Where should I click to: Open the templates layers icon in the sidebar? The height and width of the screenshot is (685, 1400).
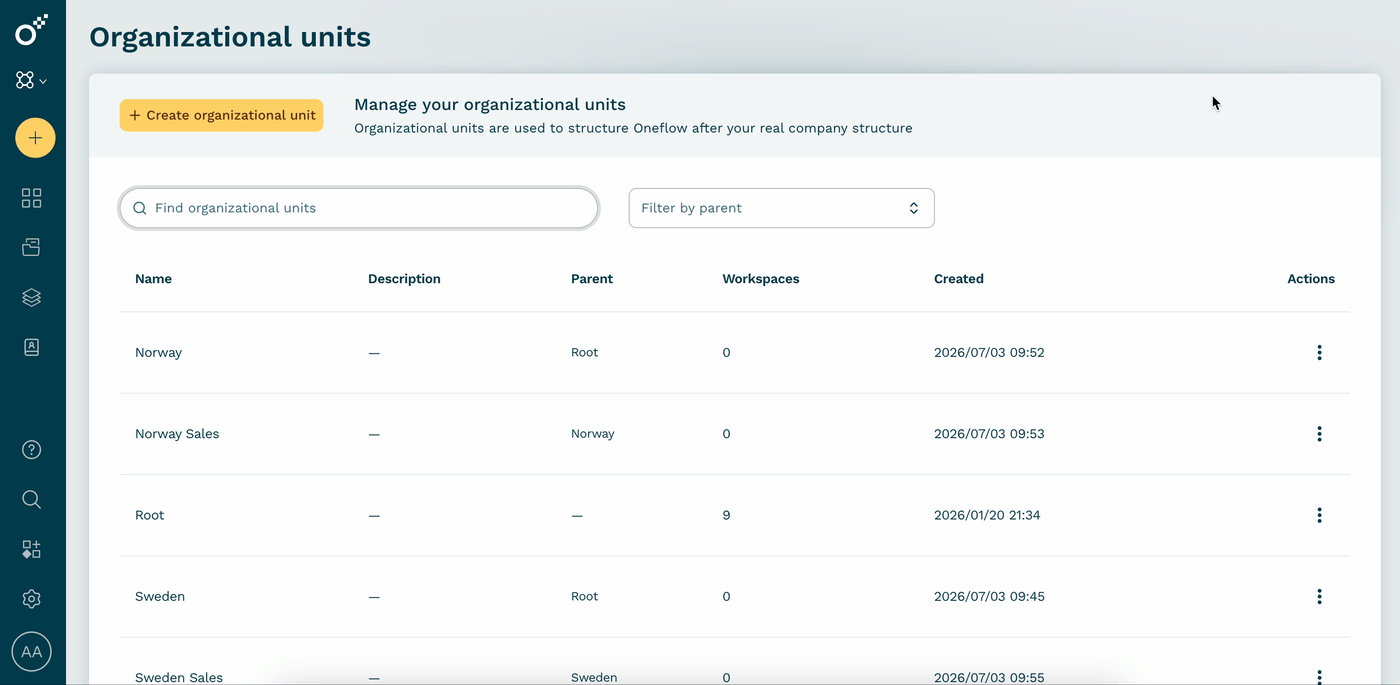[31, 297]
